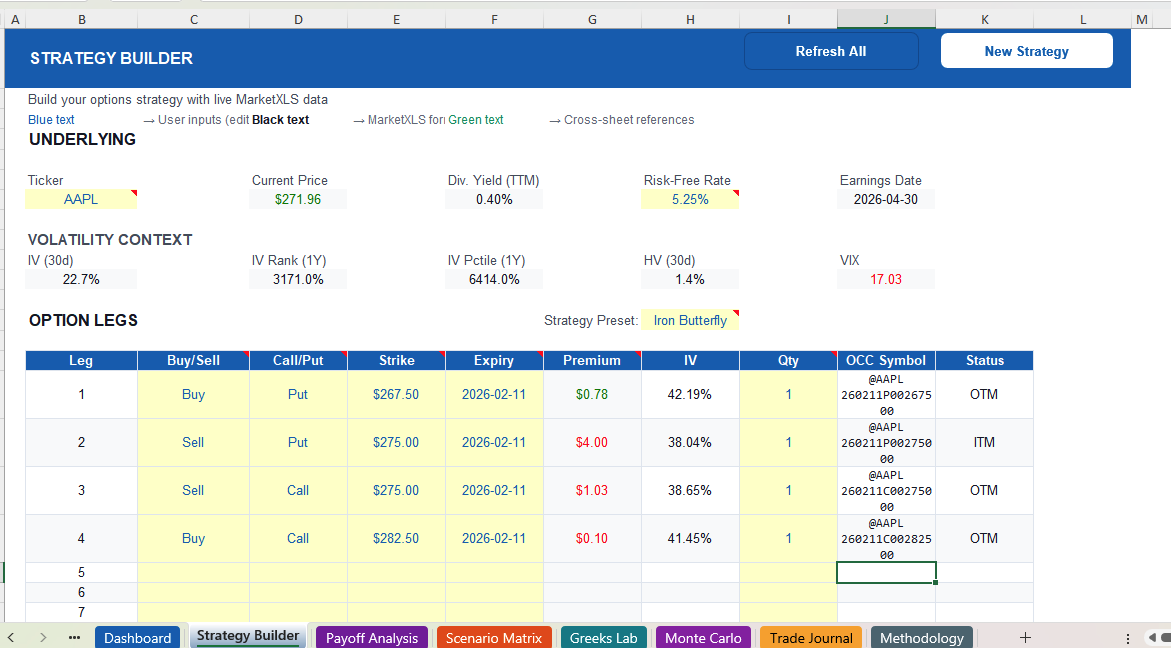Open the Monte Carlo sheet
This screenshot has width=1171, height=648.
703,637
